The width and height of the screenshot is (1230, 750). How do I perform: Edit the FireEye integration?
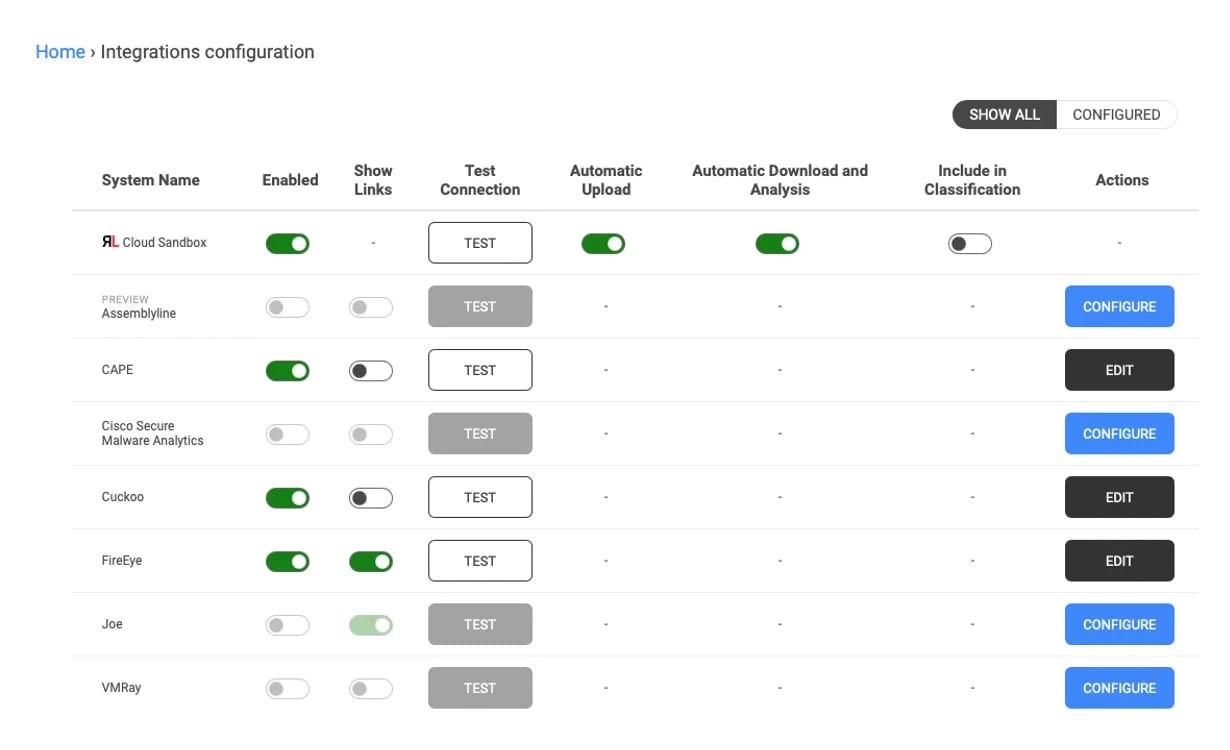(x=1119, y=561)
